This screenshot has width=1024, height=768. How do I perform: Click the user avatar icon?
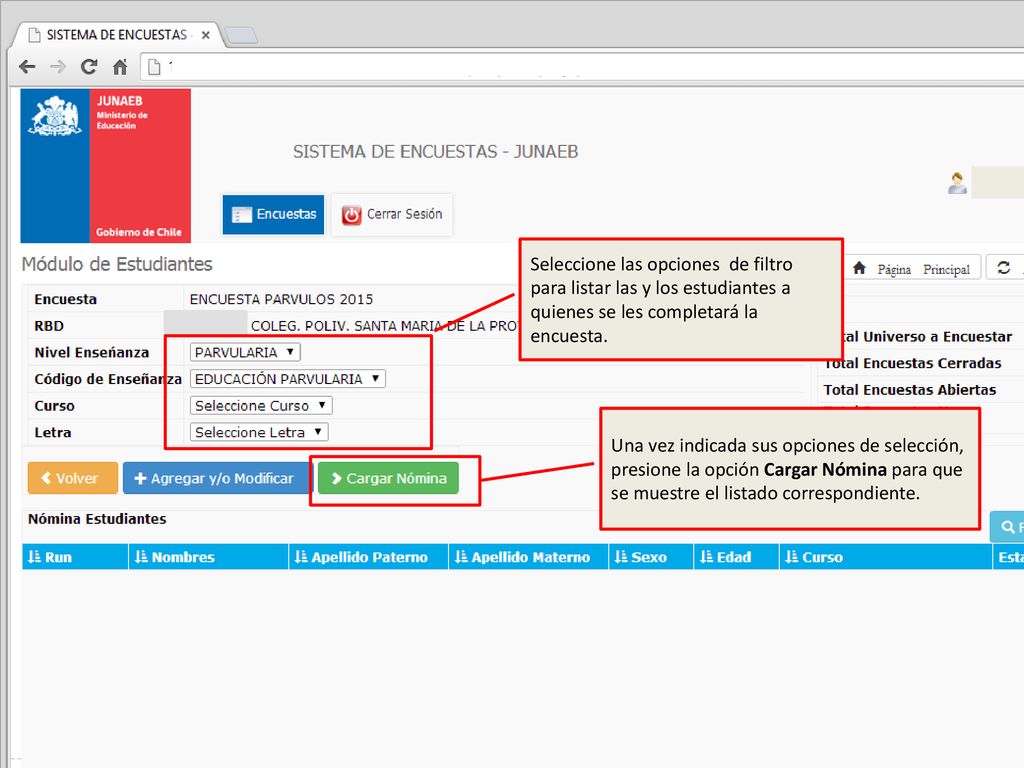click(x=957, y=183)
